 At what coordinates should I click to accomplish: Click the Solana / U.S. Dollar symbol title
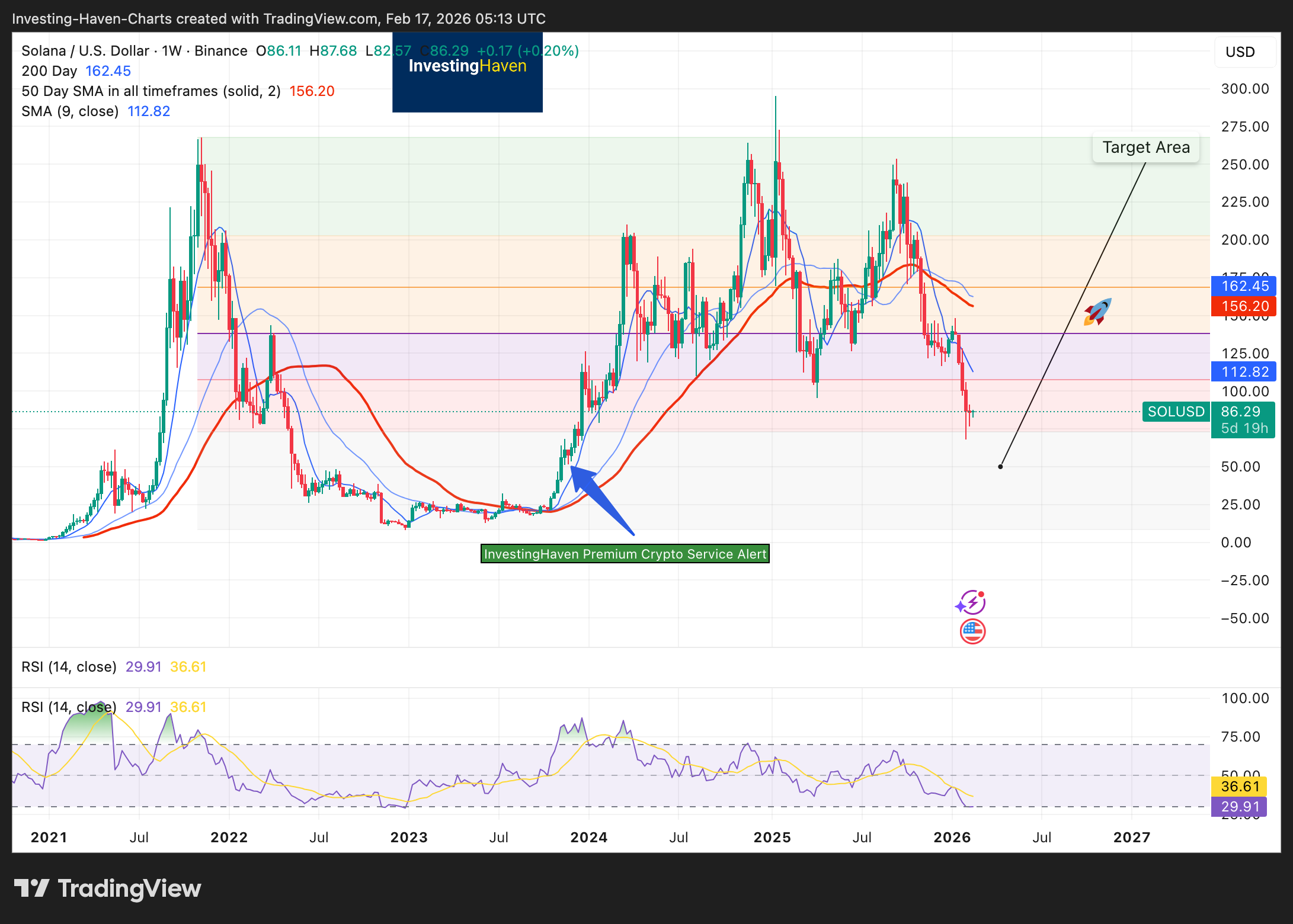tap(85, 51)
